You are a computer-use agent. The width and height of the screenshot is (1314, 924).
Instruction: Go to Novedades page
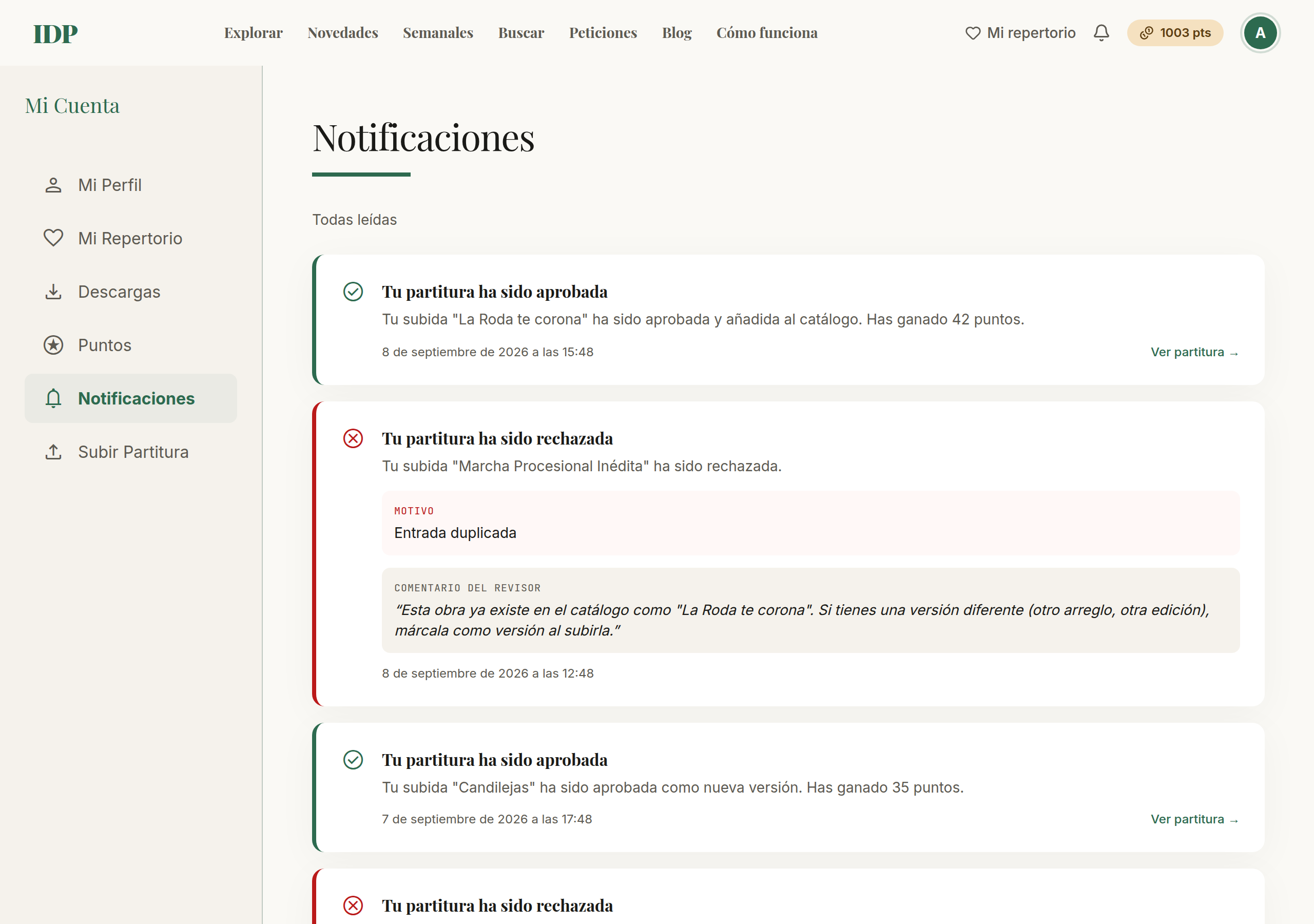coord(343,33)
